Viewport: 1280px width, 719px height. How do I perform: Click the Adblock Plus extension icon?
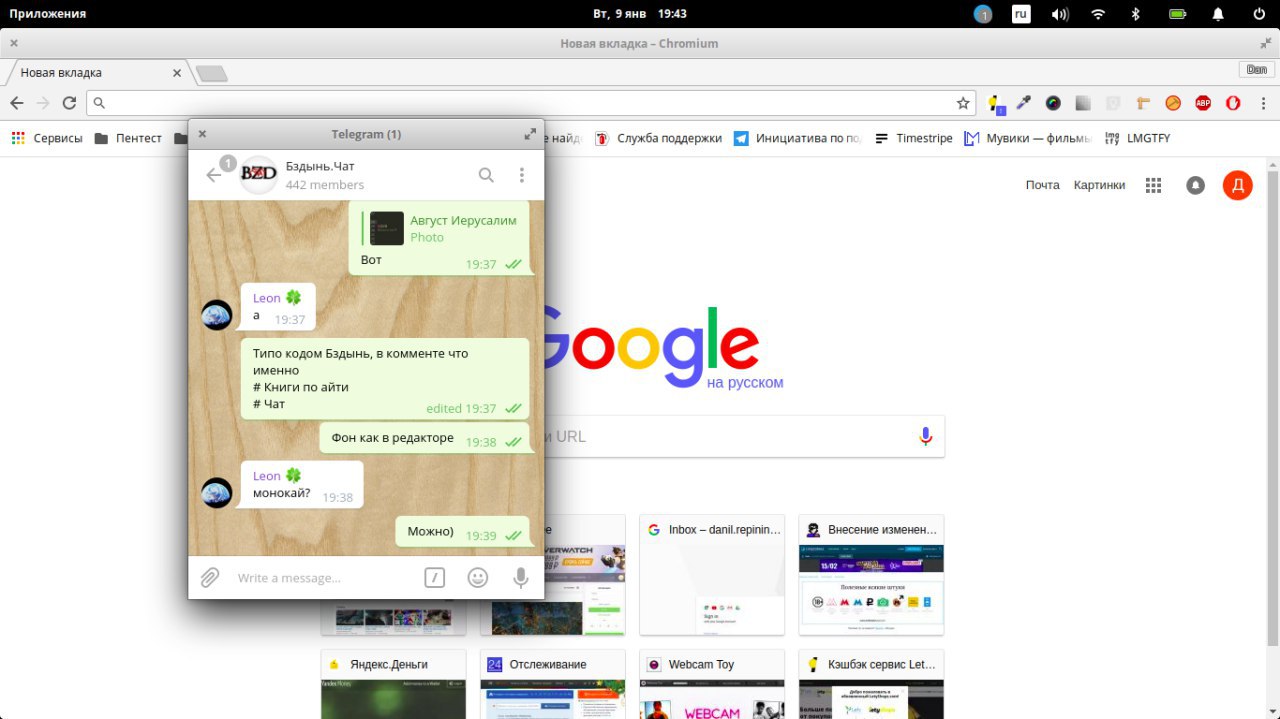(1203, 103)
